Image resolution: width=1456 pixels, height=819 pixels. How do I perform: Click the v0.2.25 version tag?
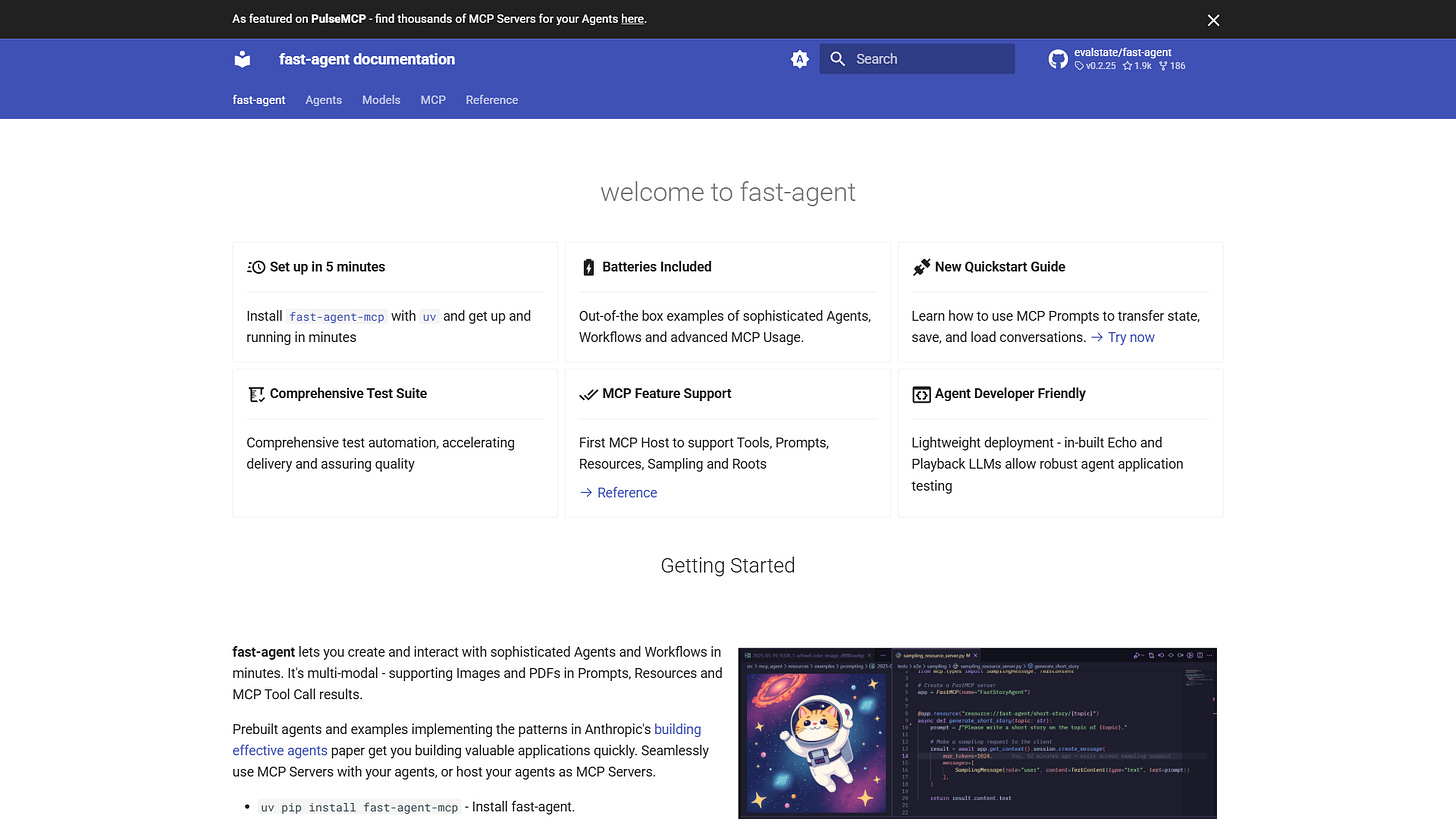1095,66
